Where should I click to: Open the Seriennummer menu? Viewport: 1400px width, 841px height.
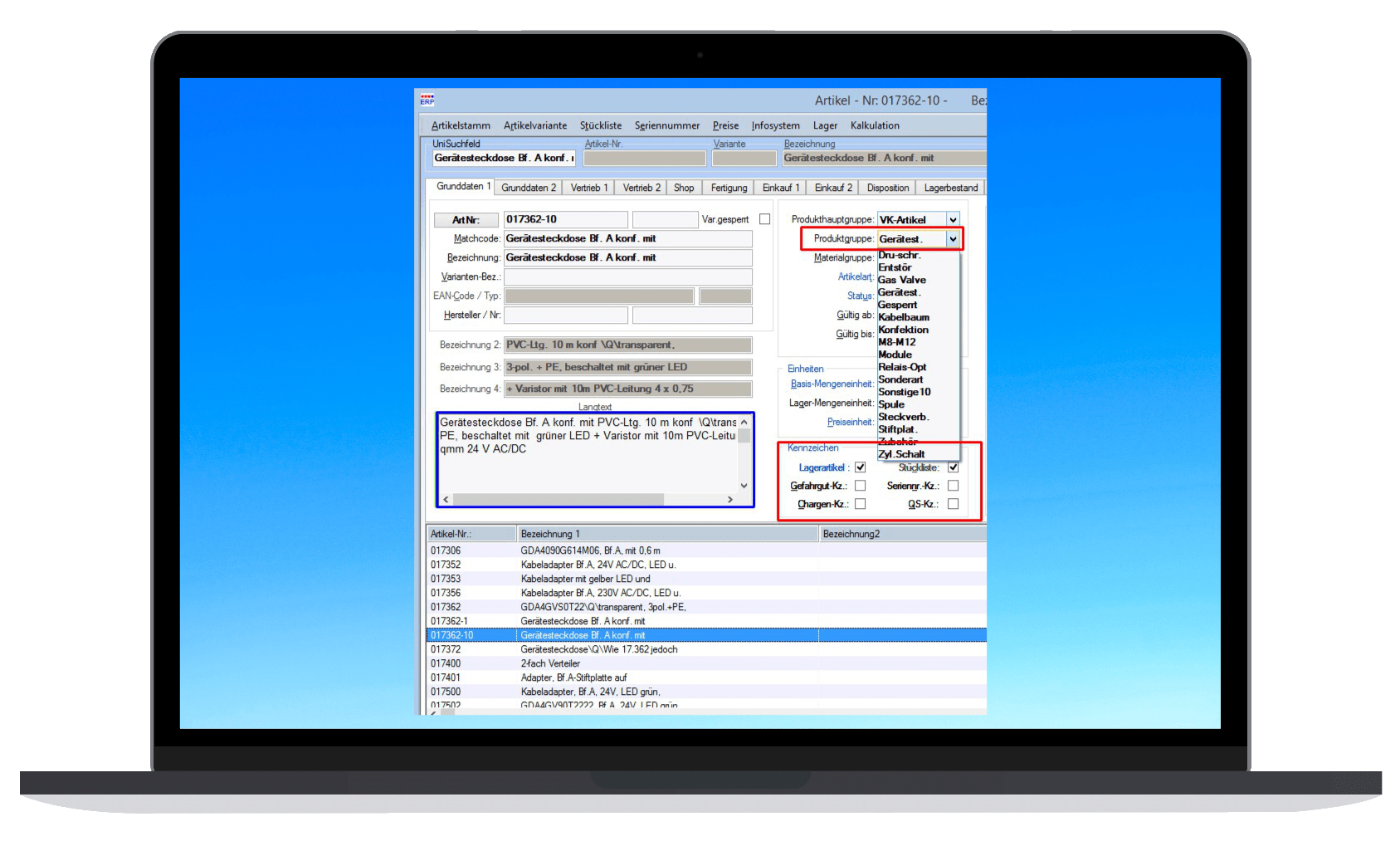[667, 125]
